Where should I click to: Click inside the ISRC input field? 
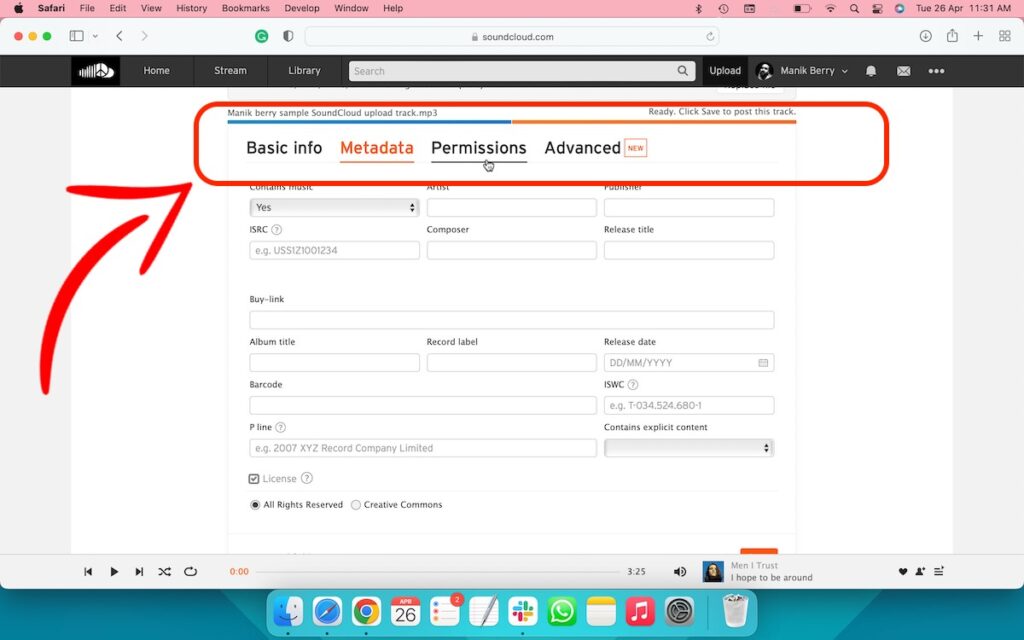(333, 250)
